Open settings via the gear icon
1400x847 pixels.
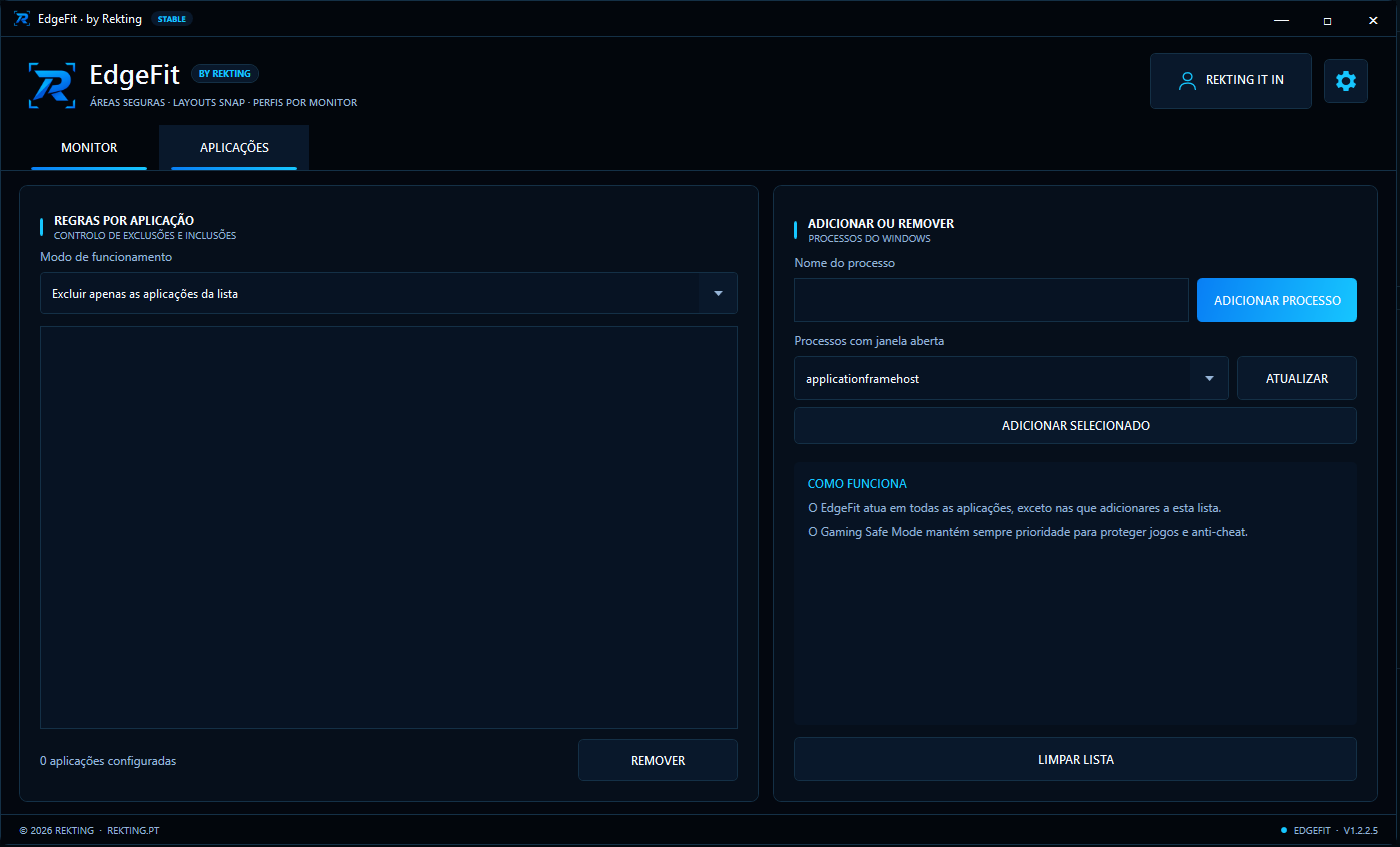click(1346, 81)
